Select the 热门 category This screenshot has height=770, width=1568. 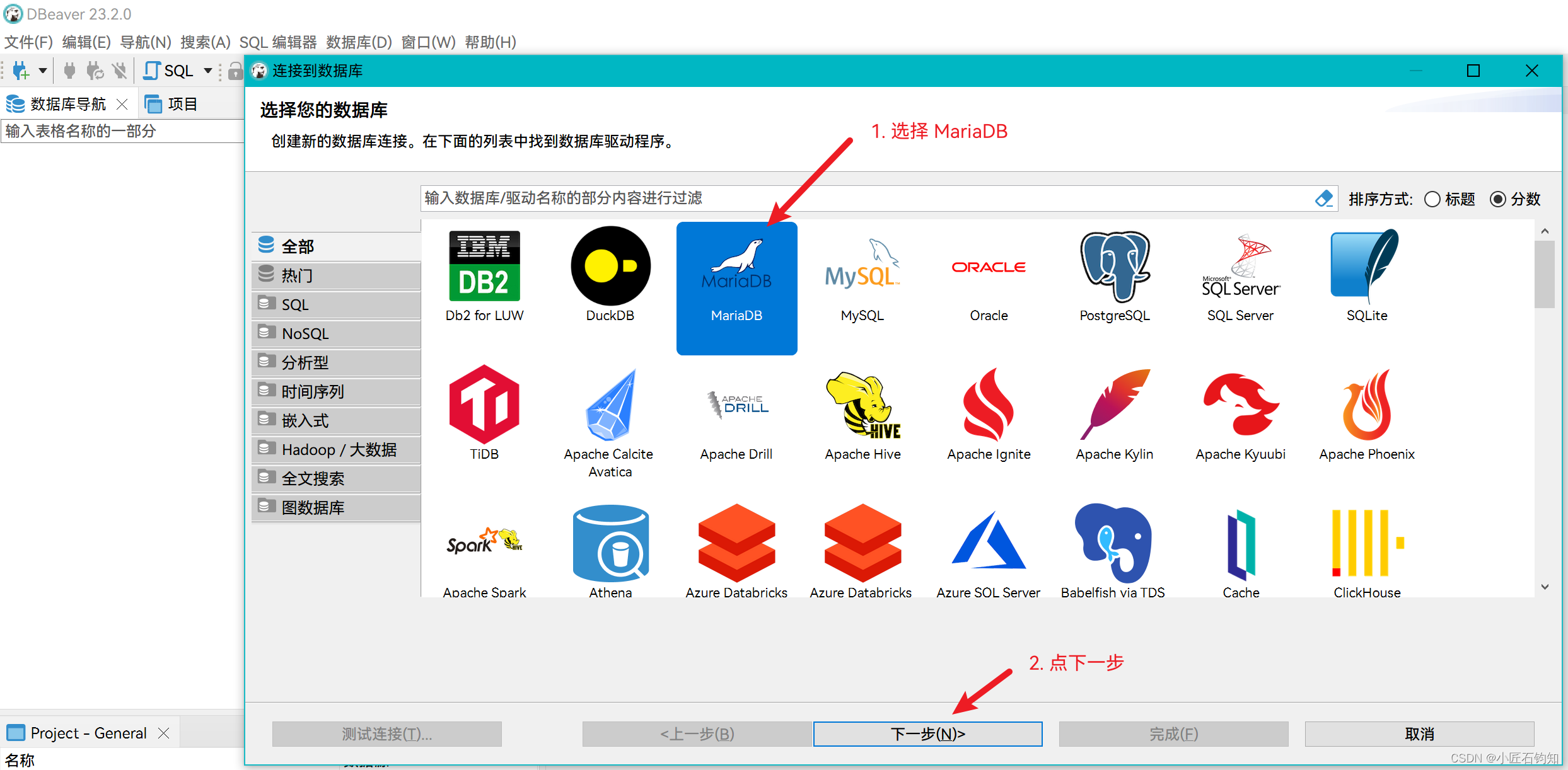(x=336, y=275)
